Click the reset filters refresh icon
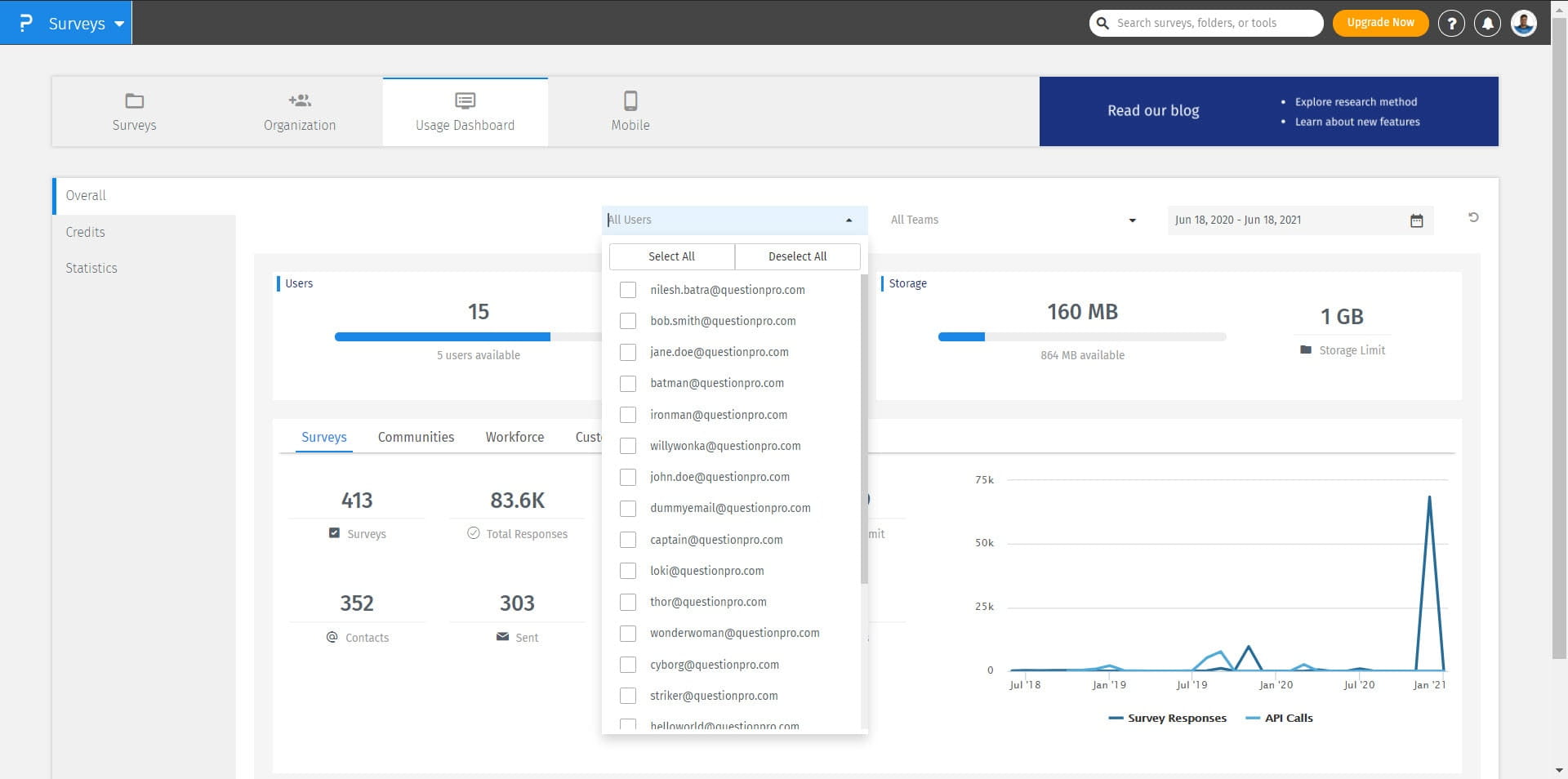 (x=1473, y=217)
